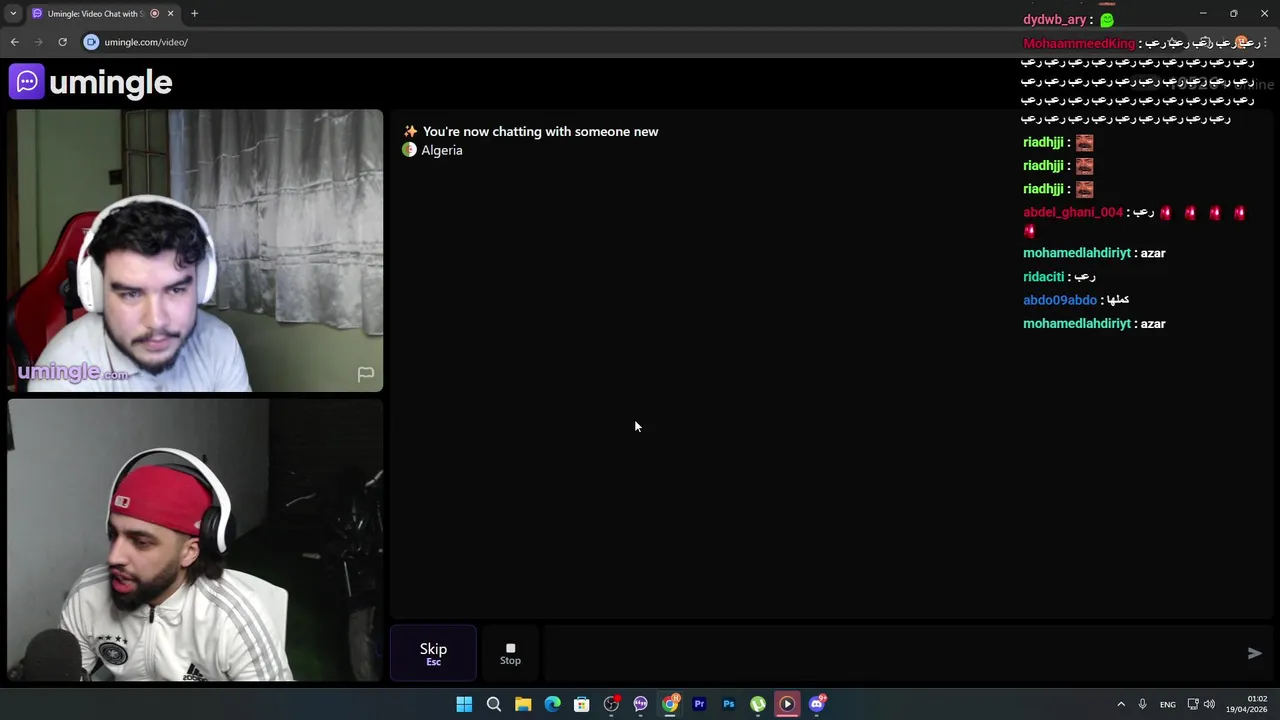
Task: Open the purple chat app in taskbar
Action: coord(640,704)
